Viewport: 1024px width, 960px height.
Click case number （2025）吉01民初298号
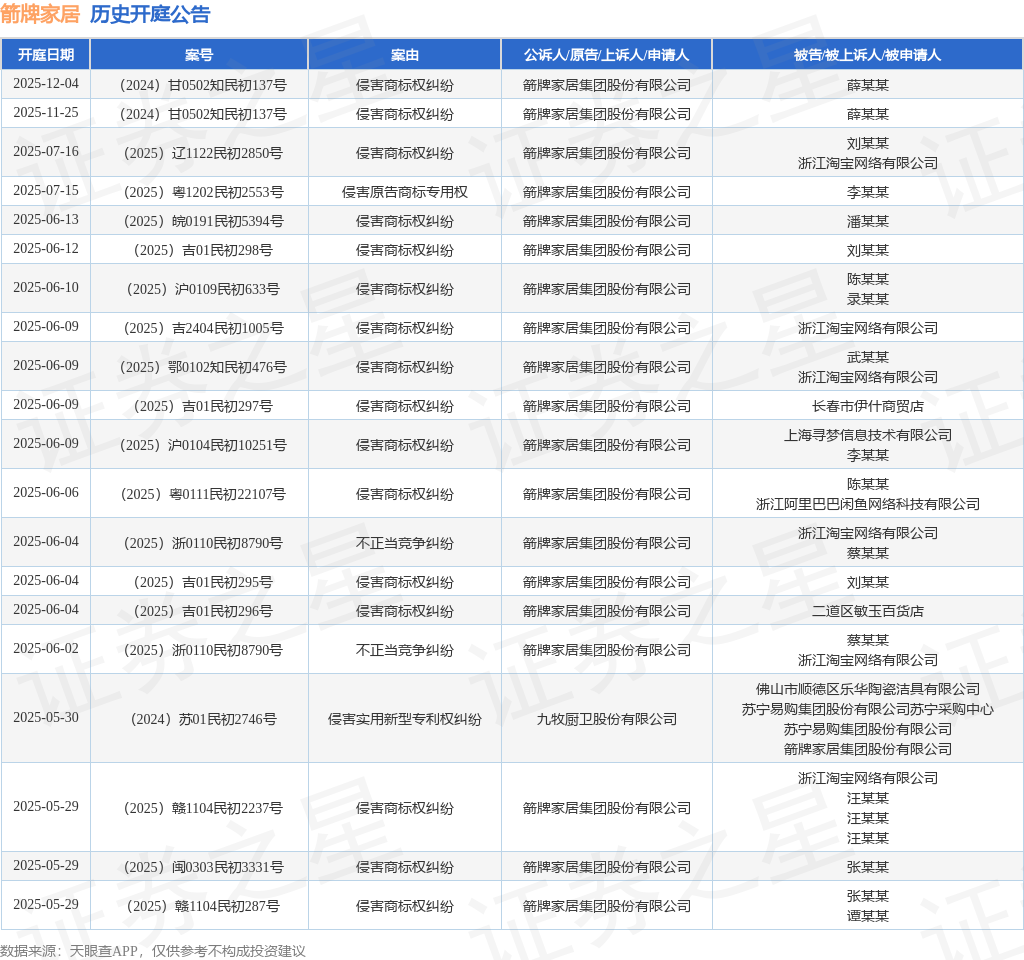point(203,250)
